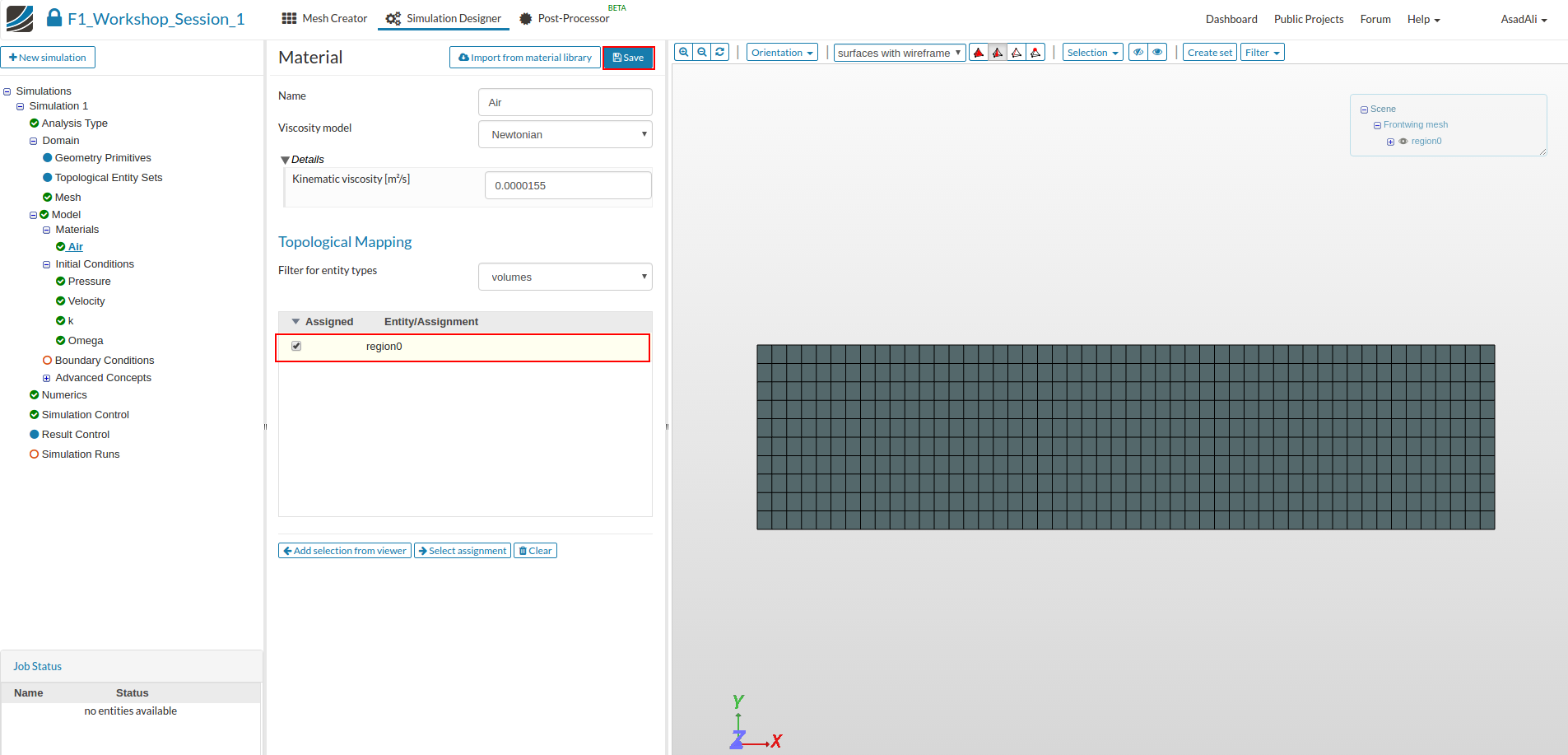Collapse the Details disclosure triangle
Screen dimensions: 1568x755
pos(285,160)
